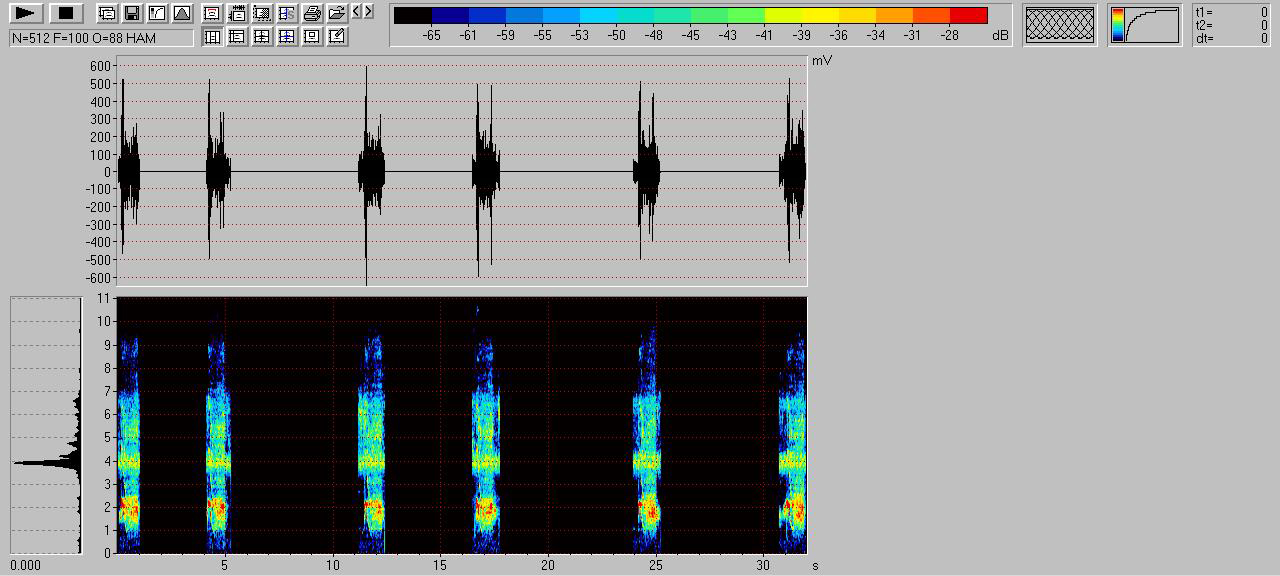Screen dimensions: 1280x576
Task: Click the amplitude spectrum side panel
Action: pos(46,425)
